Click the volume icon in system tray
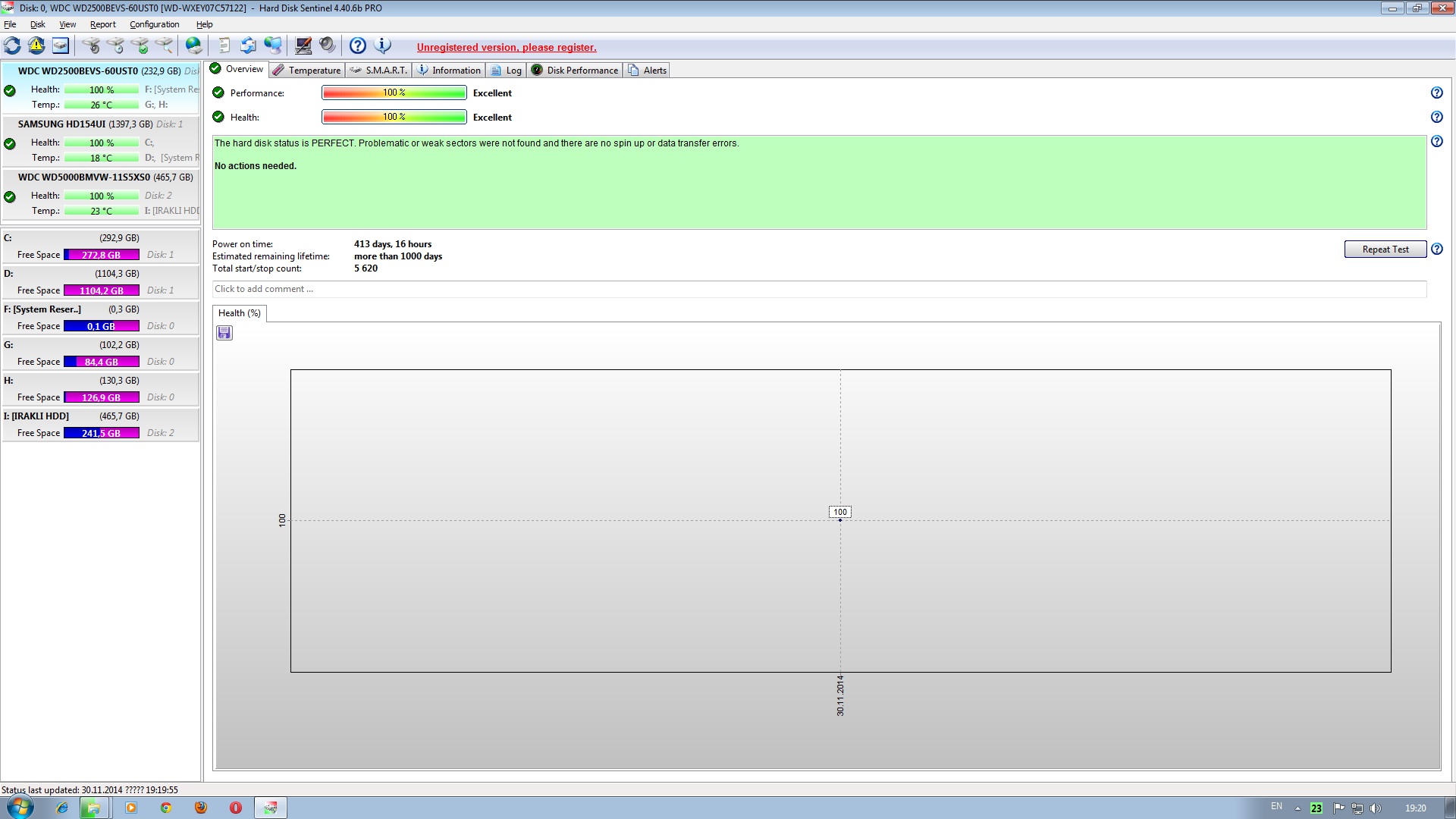The width and height of the screenshot is (1456, 819). tap(1376, 808)
